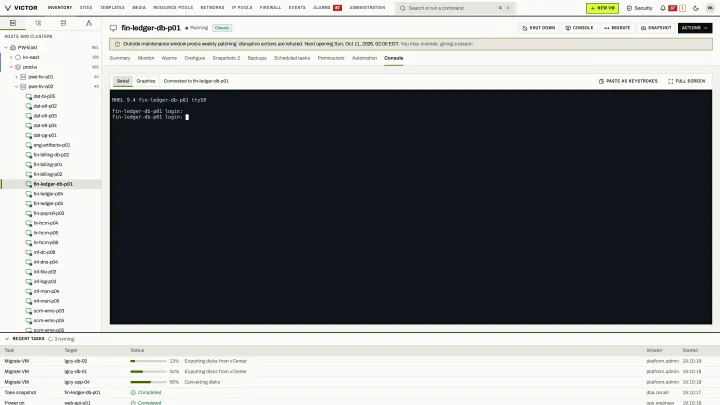Open the Actions dropdown

tap(695, 28)
